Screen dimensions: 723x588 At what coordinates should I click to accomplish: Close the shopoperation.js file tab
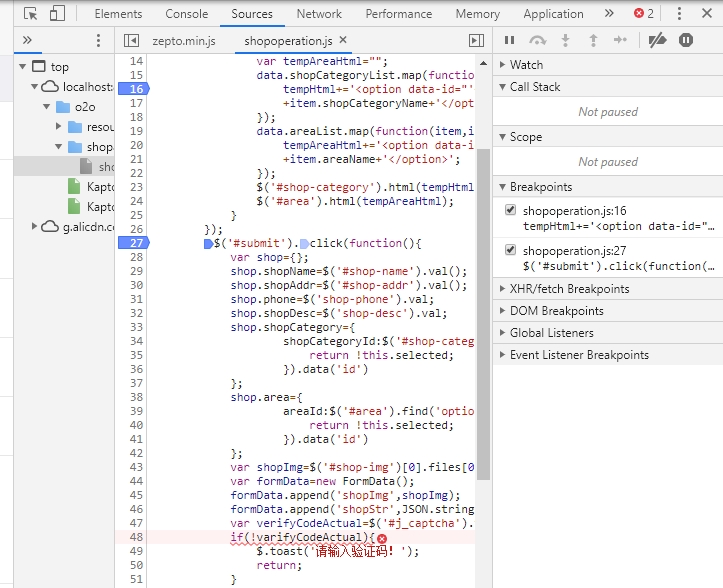click(x=343, y=40)
